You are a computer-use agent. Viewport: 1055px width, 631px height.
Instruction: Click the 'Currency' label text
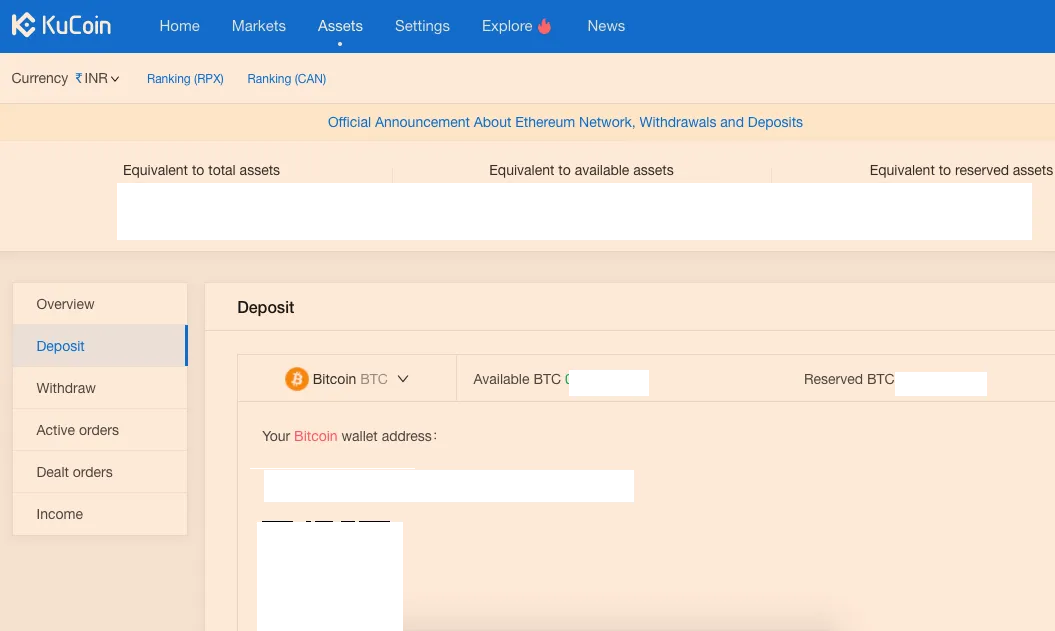(x=40, y=78)
